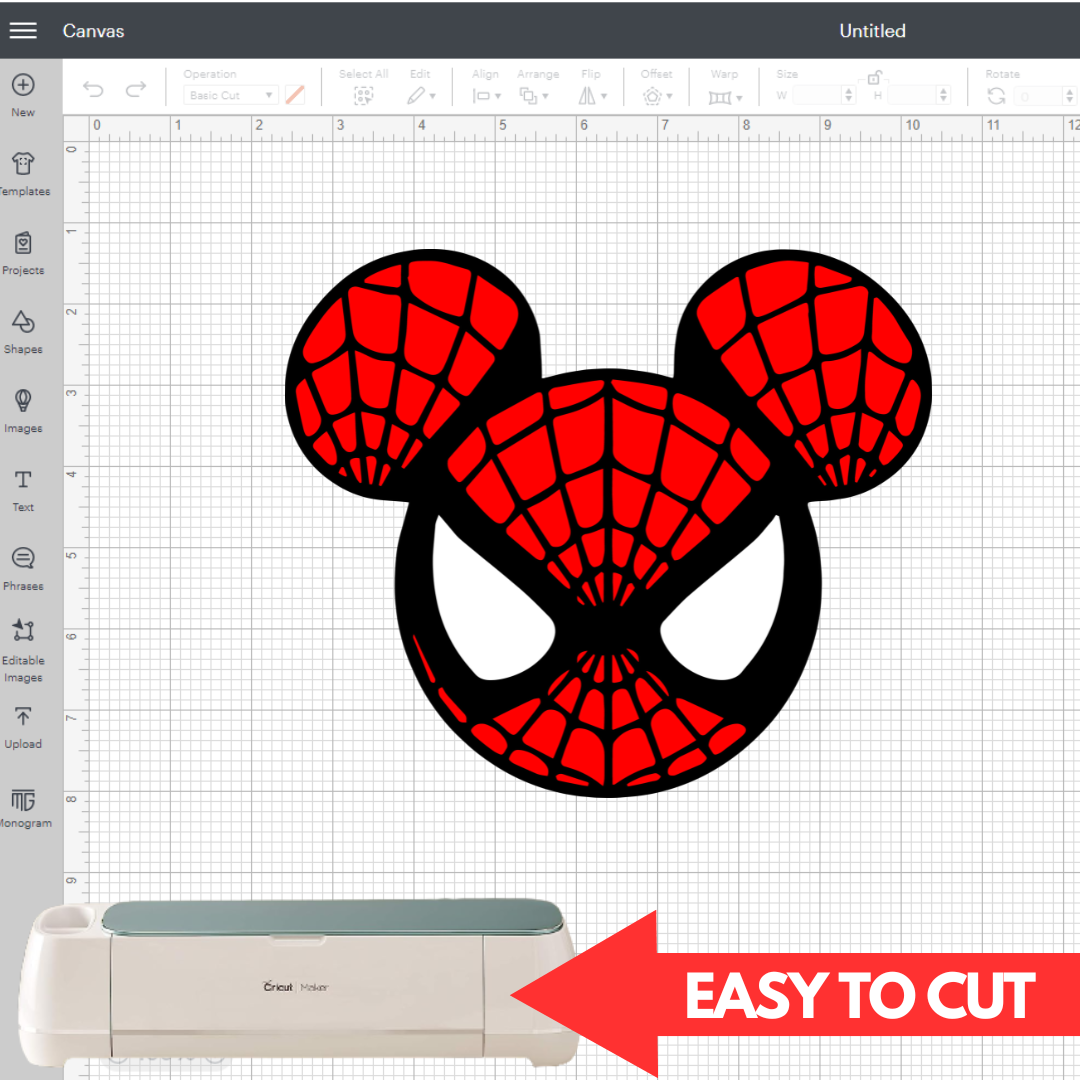
Task: Open the Edit pencil menu
Action: click(421, 96)
